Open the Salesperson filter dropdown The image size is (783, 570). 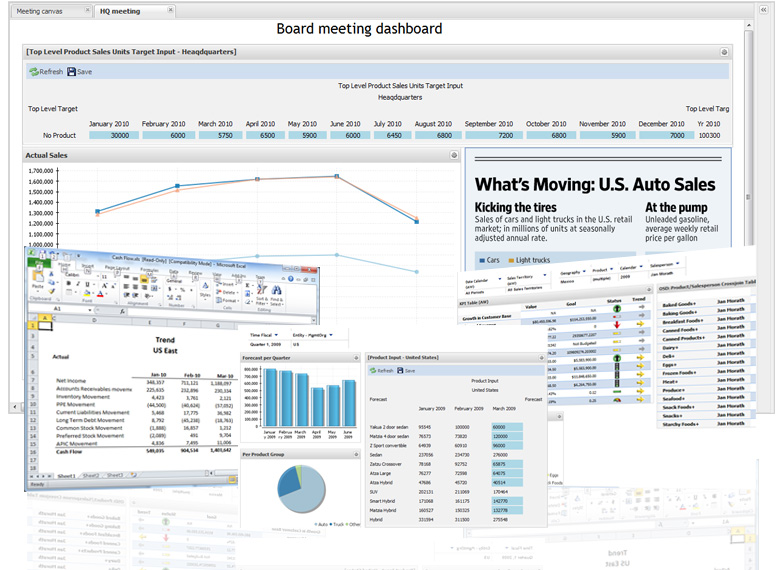point(678,263)
